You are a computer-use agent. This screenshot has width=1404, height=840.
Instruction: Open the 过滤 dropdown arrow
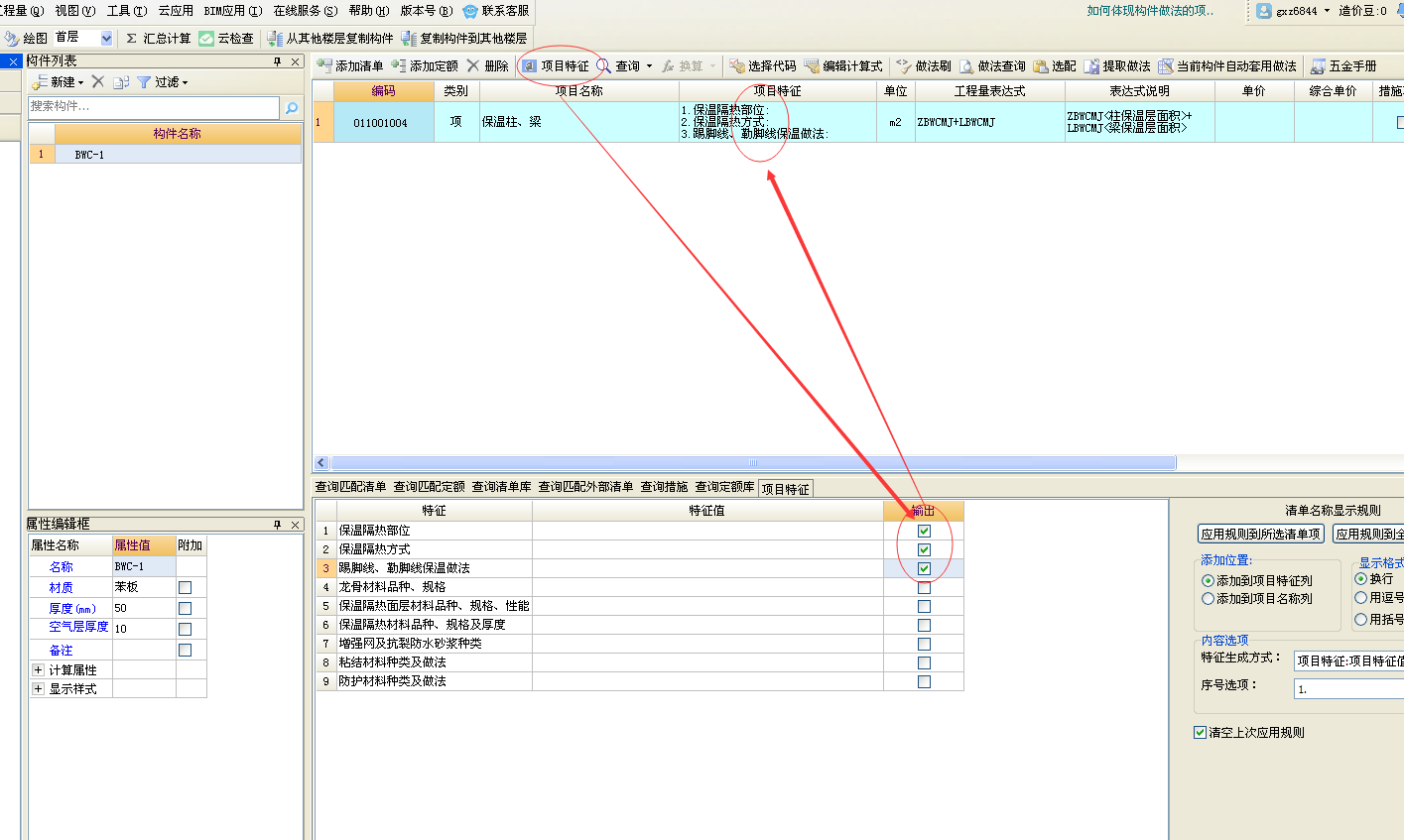[x=185, y=82]
